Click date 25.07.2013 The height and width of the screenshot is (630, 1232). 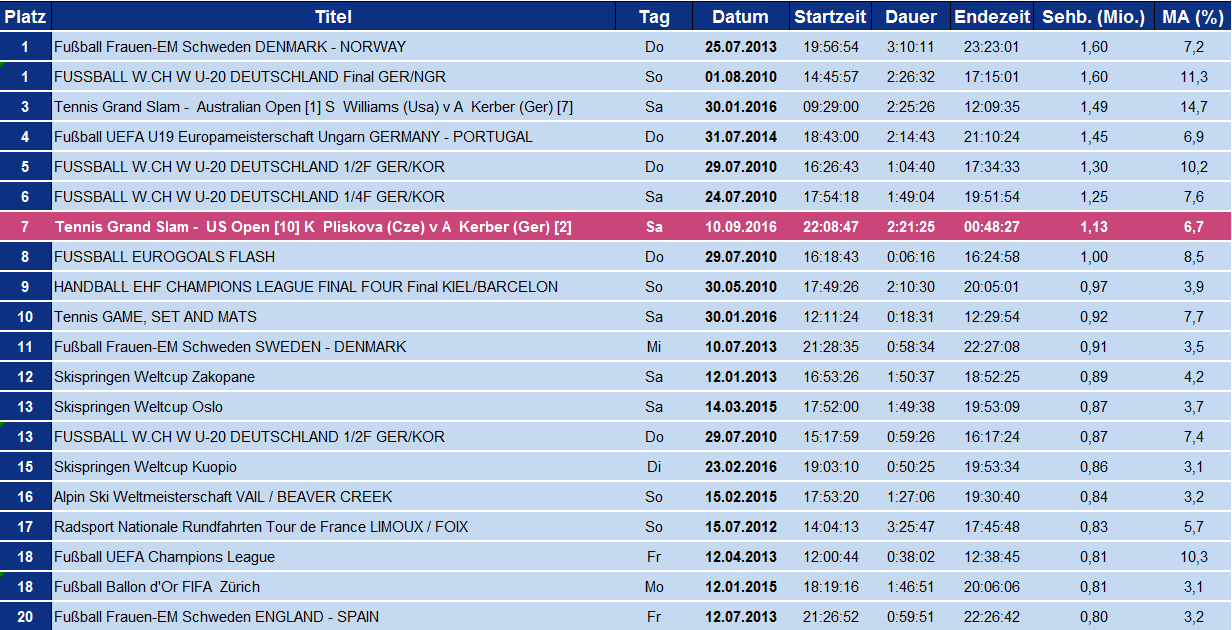[740, 47]
